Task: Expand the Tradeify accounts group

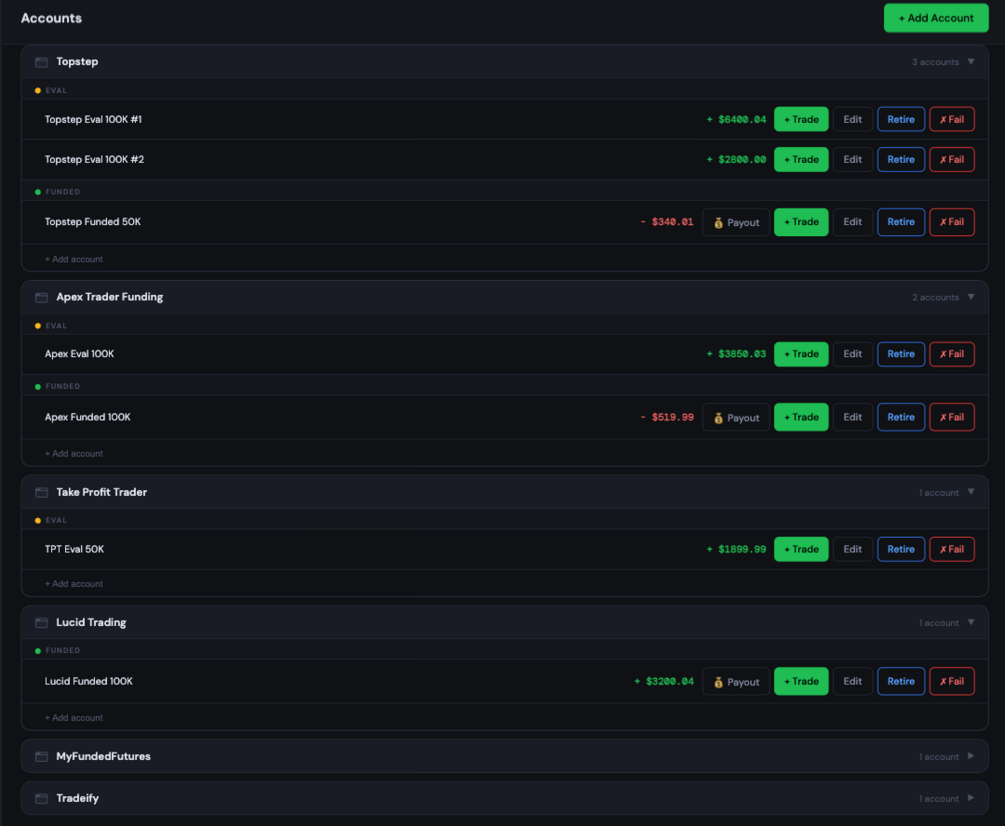Action: 971,798
